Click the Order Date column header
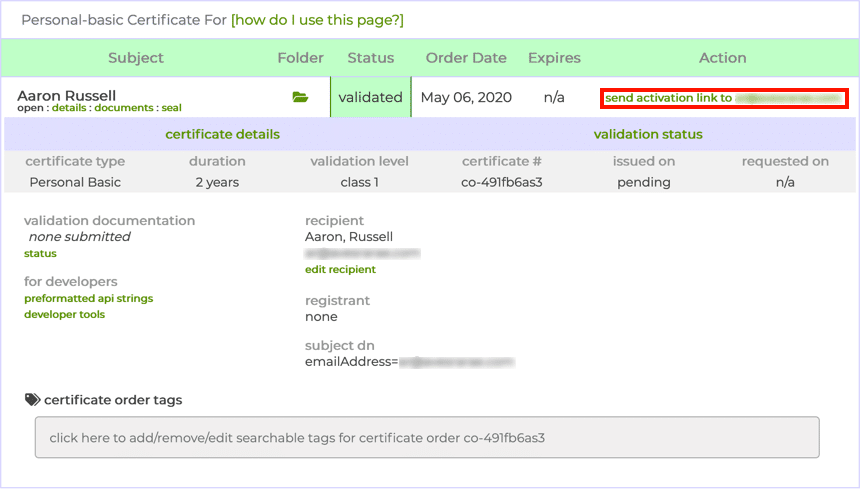This screenshot has width=860, height=489. point(468,58)
